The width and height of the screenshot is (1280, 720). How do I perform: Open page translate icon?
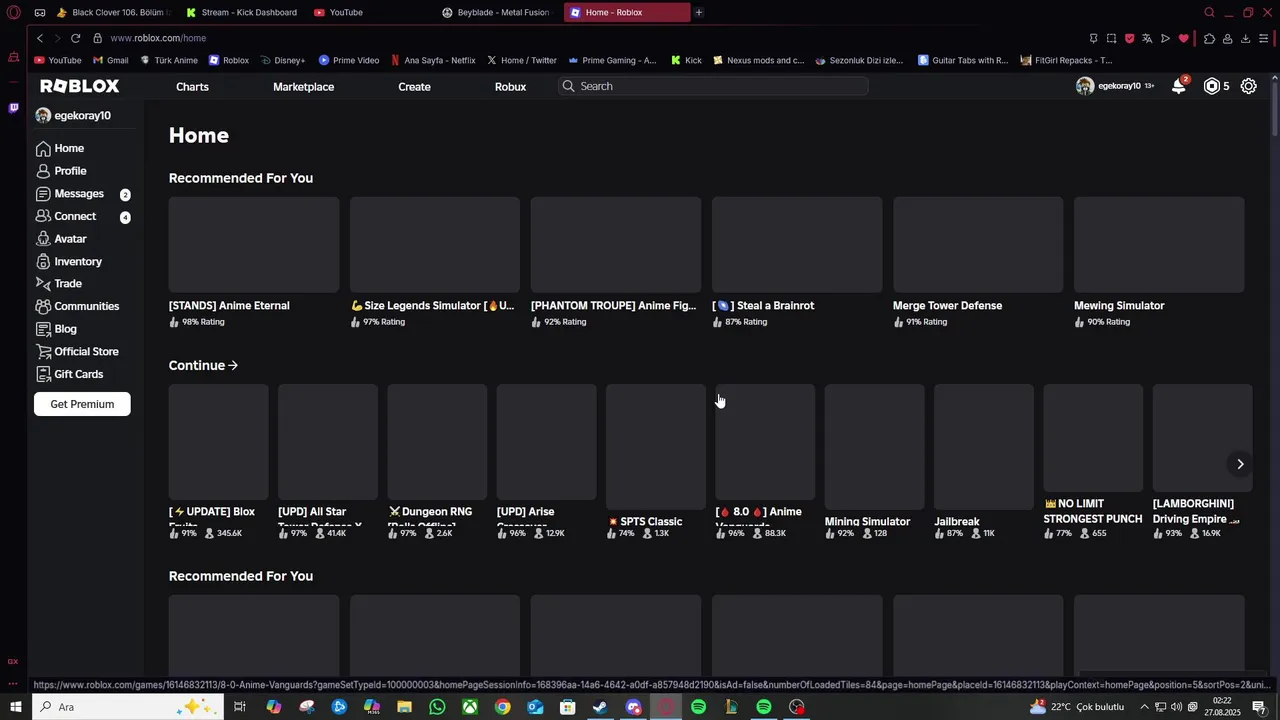tap(1147, 38)
